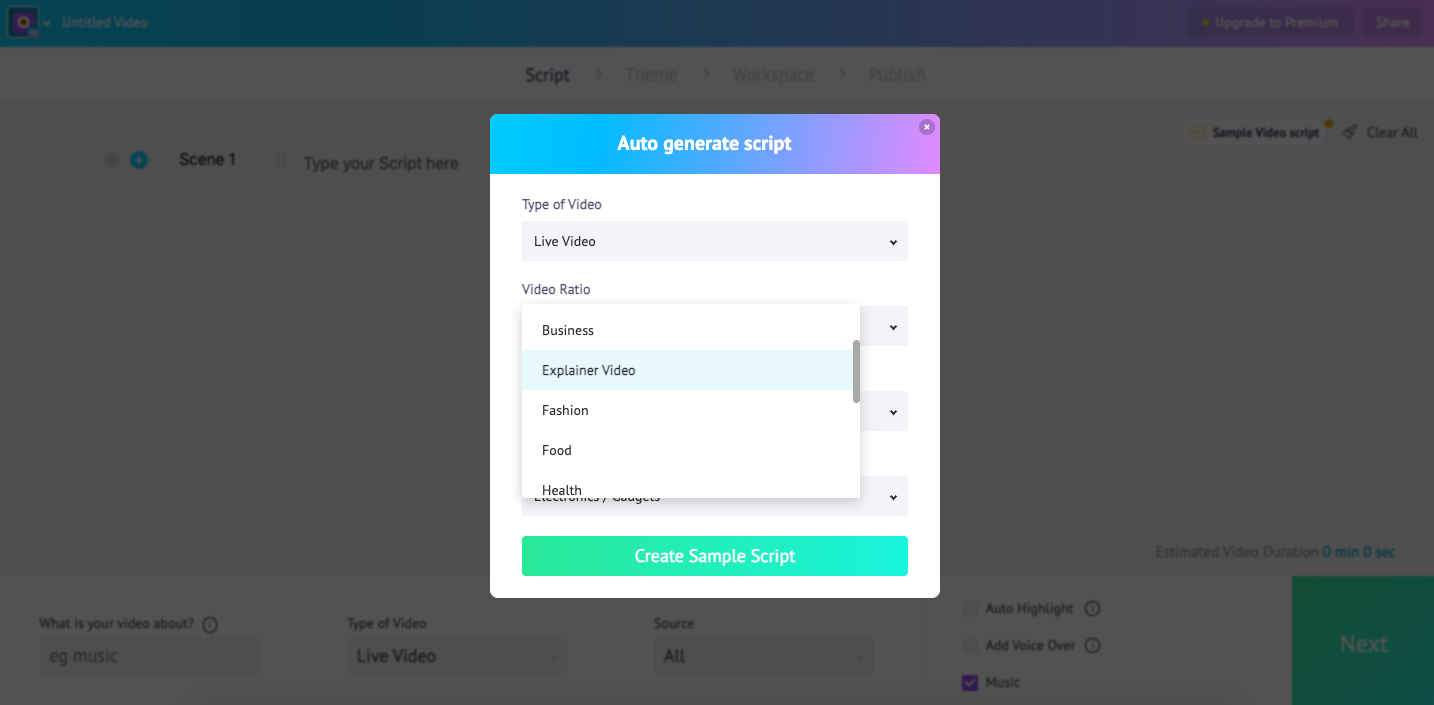Uncheck the Music checkbox
Viewport: 1434px width, 705px height.
[x=969, y=682]
